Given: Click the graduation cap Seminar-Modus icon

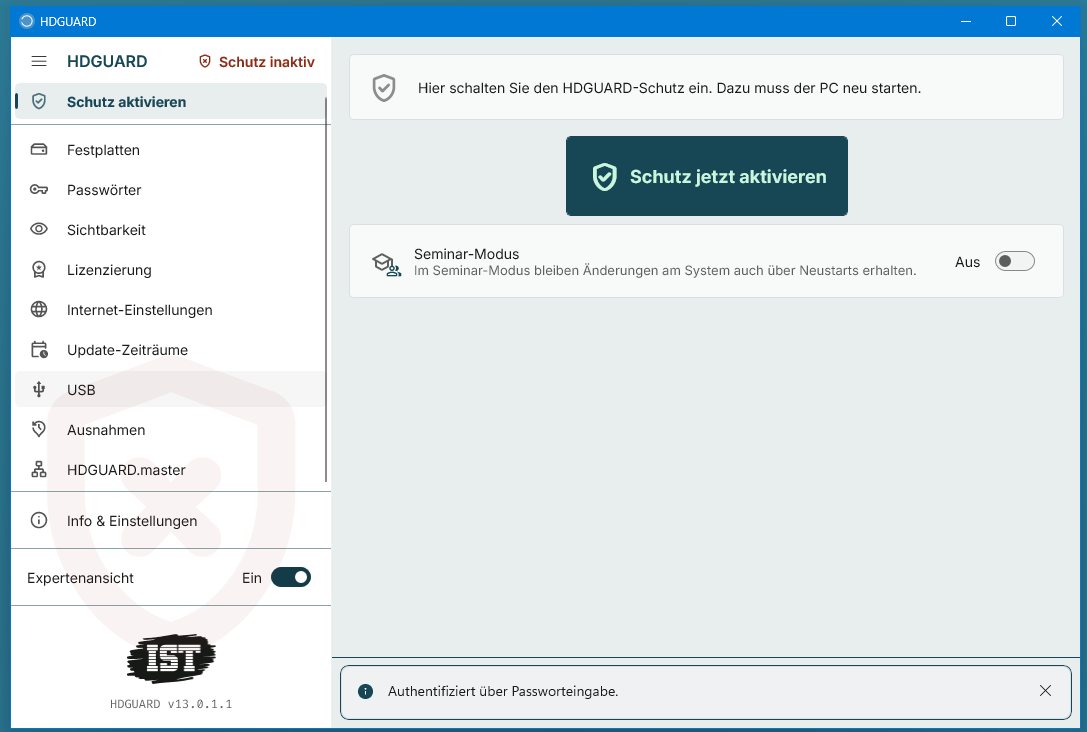Looking at the screenshot, I should click(x=386, y=265).
